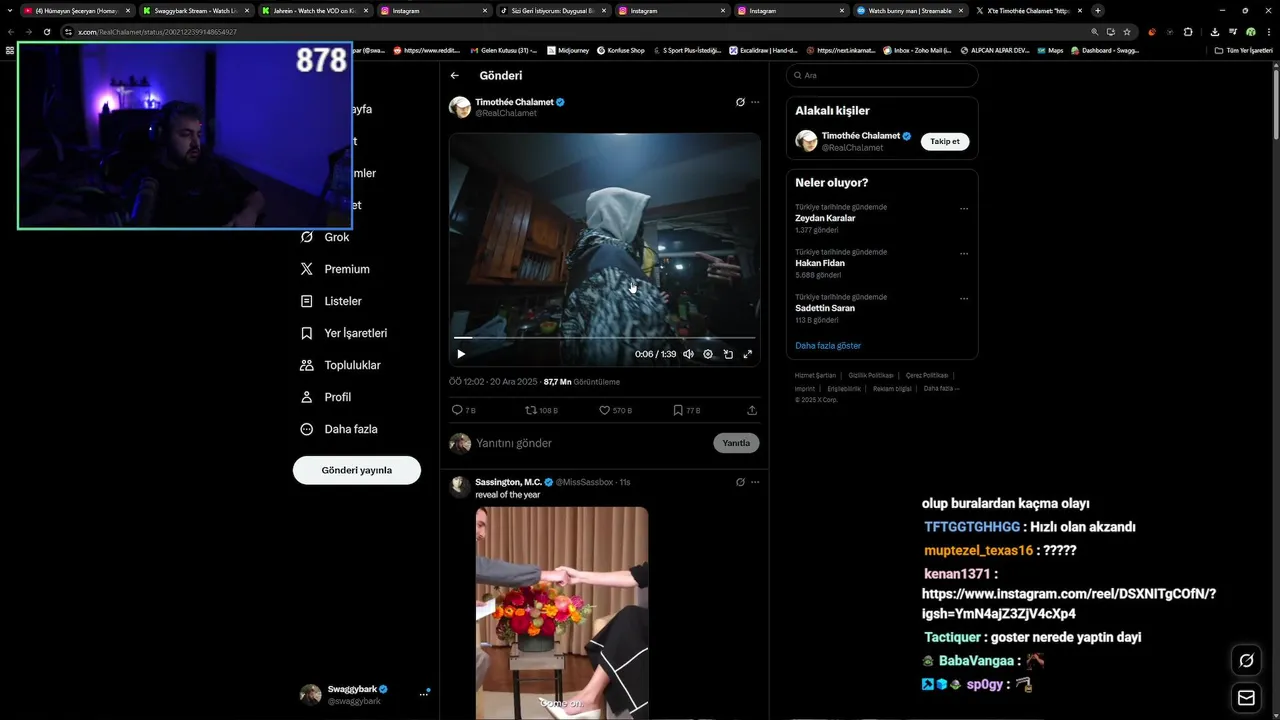Open Grok icon on Chalamet's post header
Screen dimensions: 1280x720
(740, 102)
